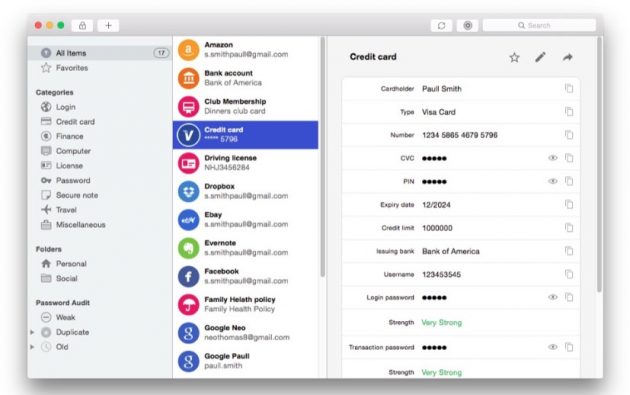
Task: Mark Credit card as favorite with star
Action: point(514,57)
